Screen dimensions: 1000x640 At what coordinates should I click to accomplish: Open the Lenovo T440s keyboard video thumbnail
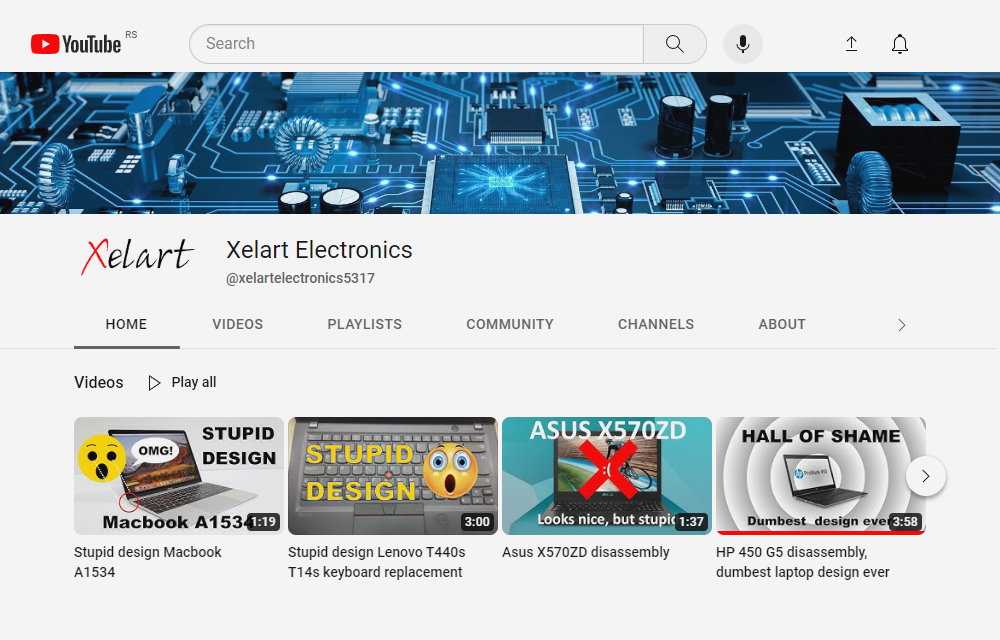(392, 476)
